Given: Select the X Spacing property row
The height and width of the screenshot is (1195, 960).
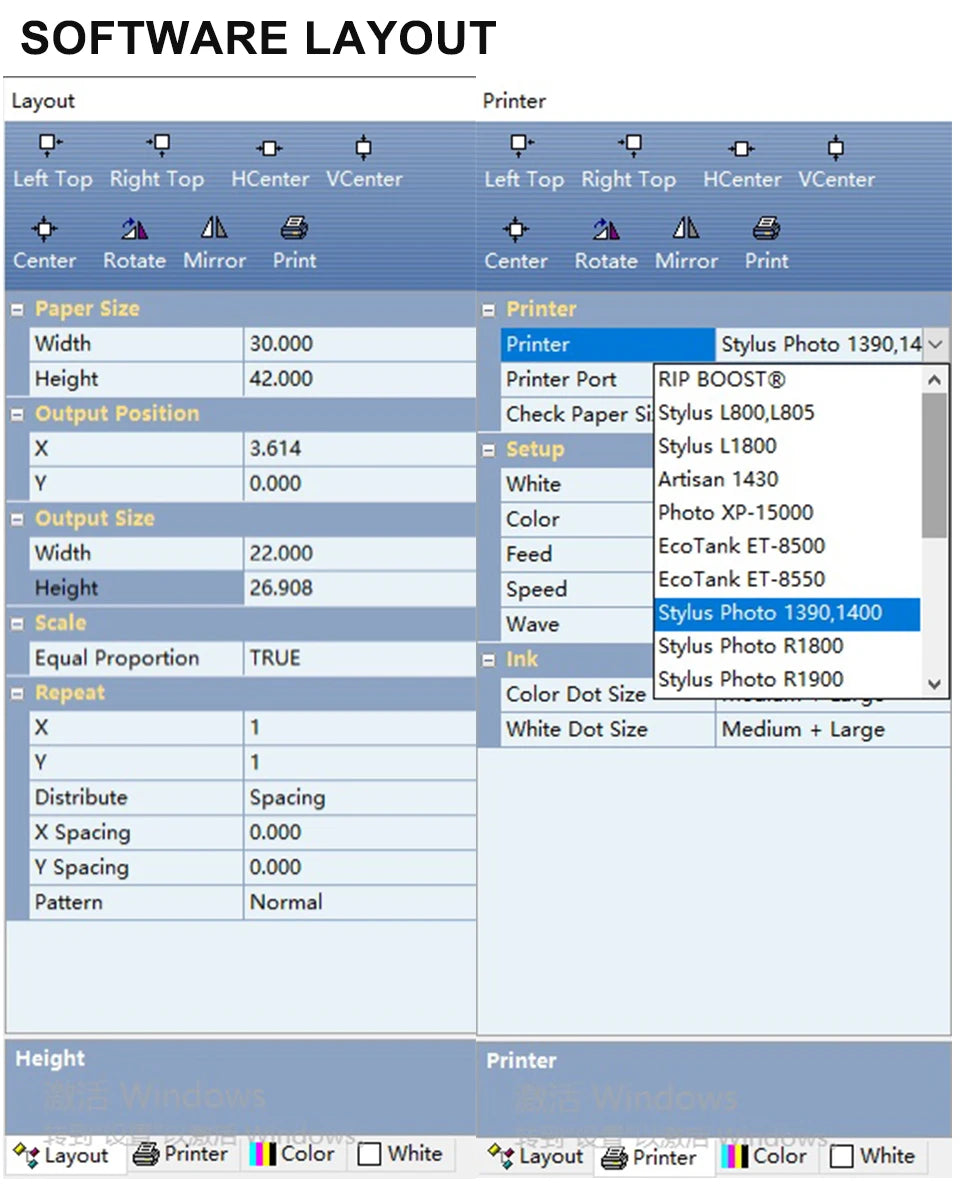Looking at the screenshot, I should tap(252, 833).
